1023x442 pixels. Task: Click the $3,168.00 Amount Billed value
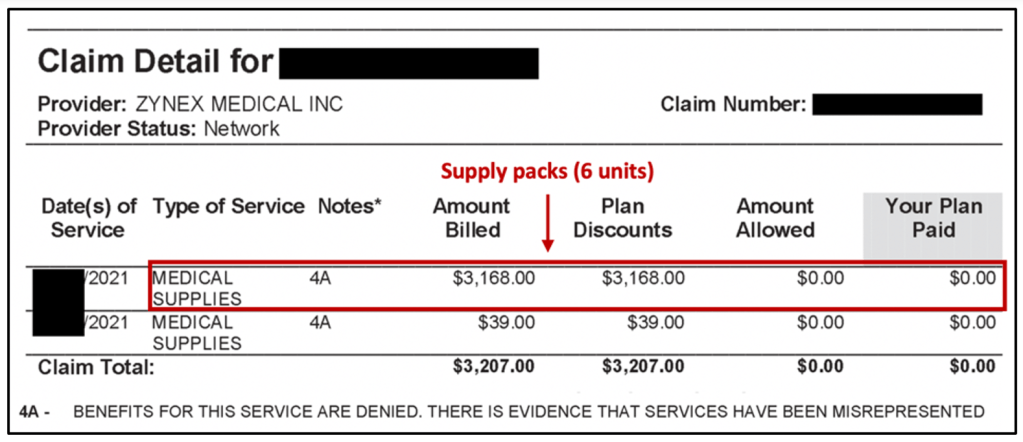coord(495,277)
